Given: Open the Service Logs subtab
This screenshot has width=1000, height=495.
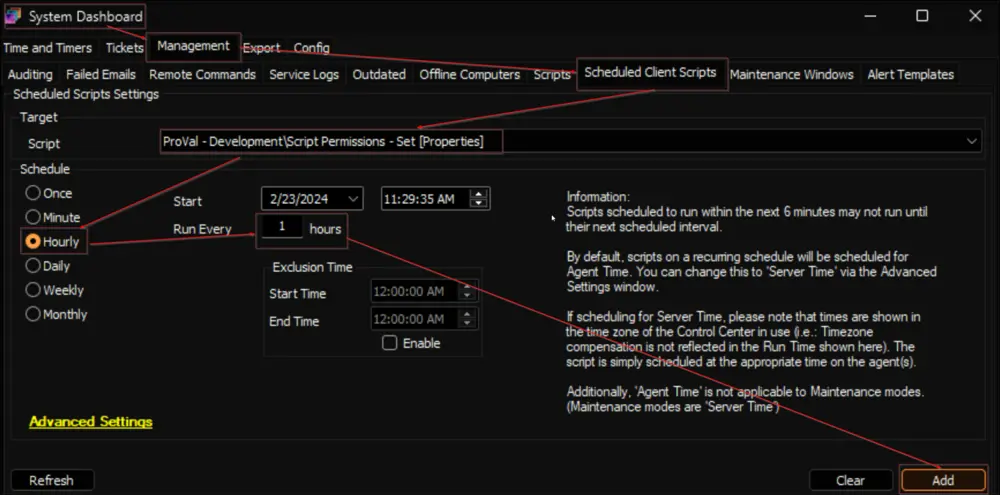Looking at the screenshot, I should click(304, 75).
